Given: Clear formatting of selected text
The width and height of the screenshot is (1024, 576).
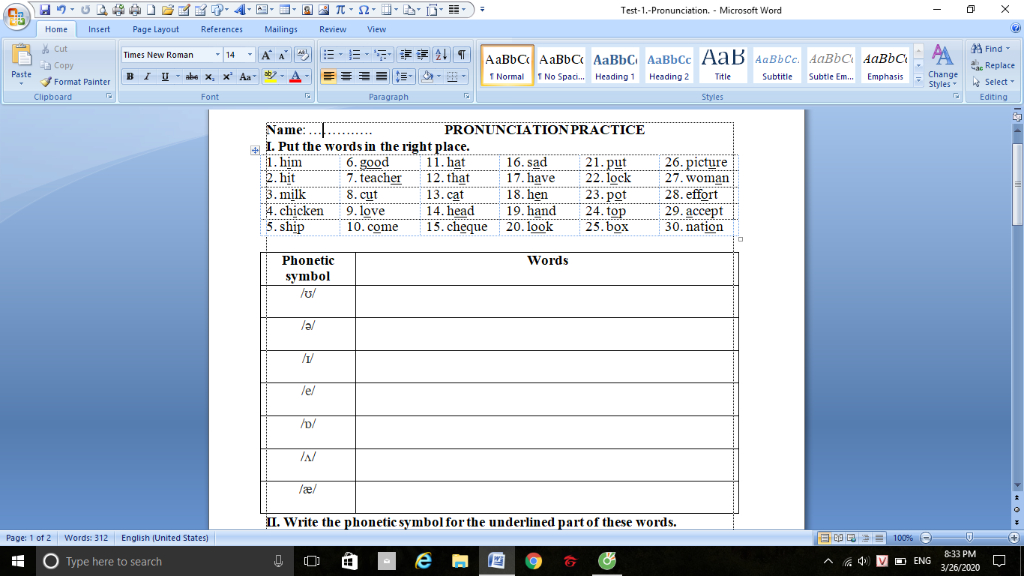Looking at the screenshot, I should click(302, 55).
